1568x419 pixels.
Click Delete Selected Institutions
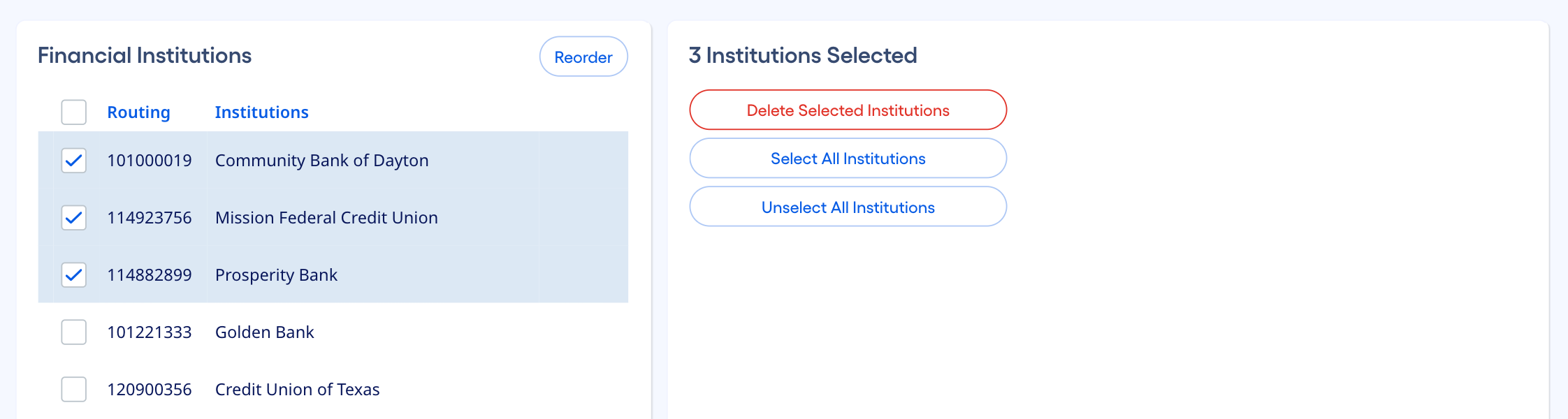pos(848,110)
